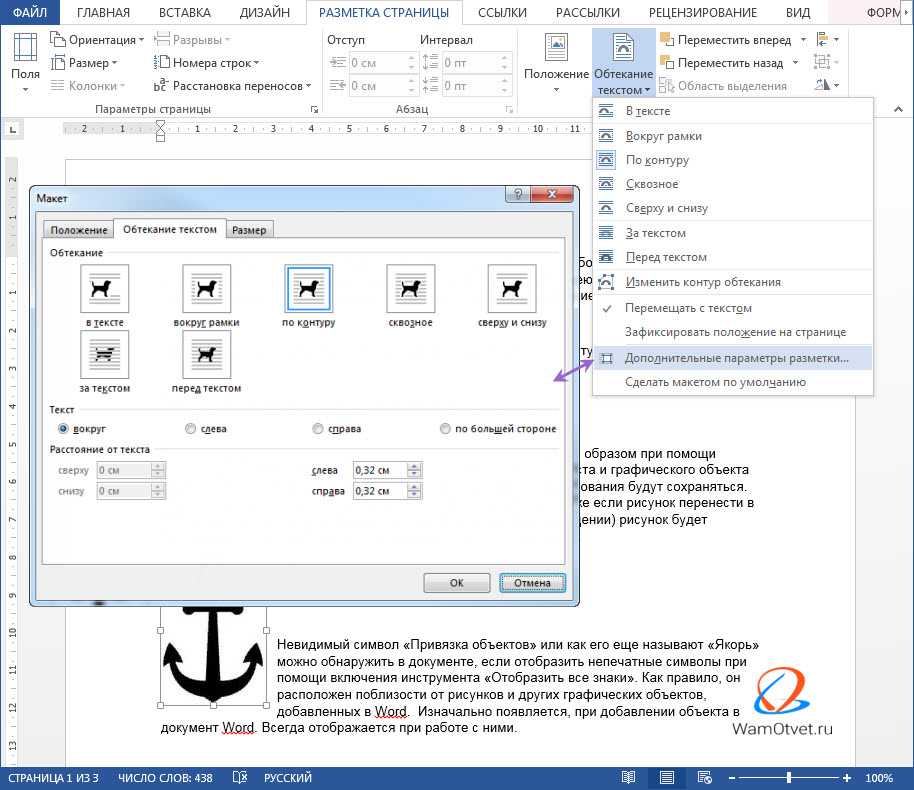This screenshot has width=914, height=790.
Task: Open Параметры страницы dialog launcher
Action: coord(314,109)
